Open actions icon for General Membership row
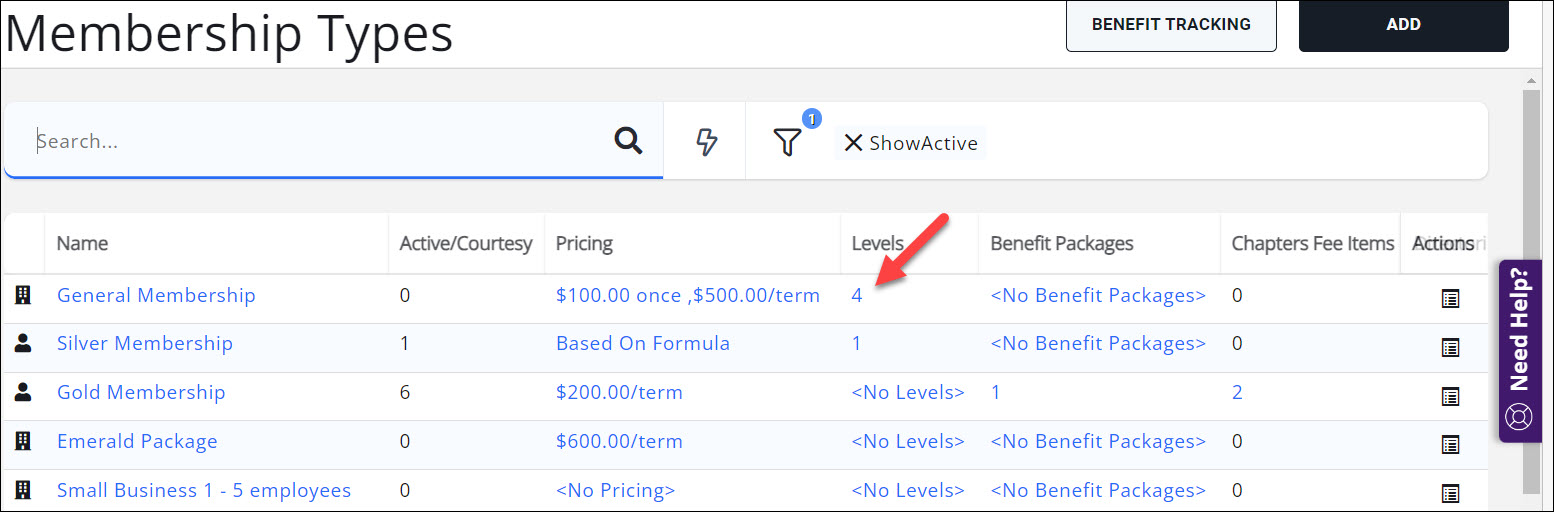Screen dimensions: 1554x512 tap(1450, 298)
